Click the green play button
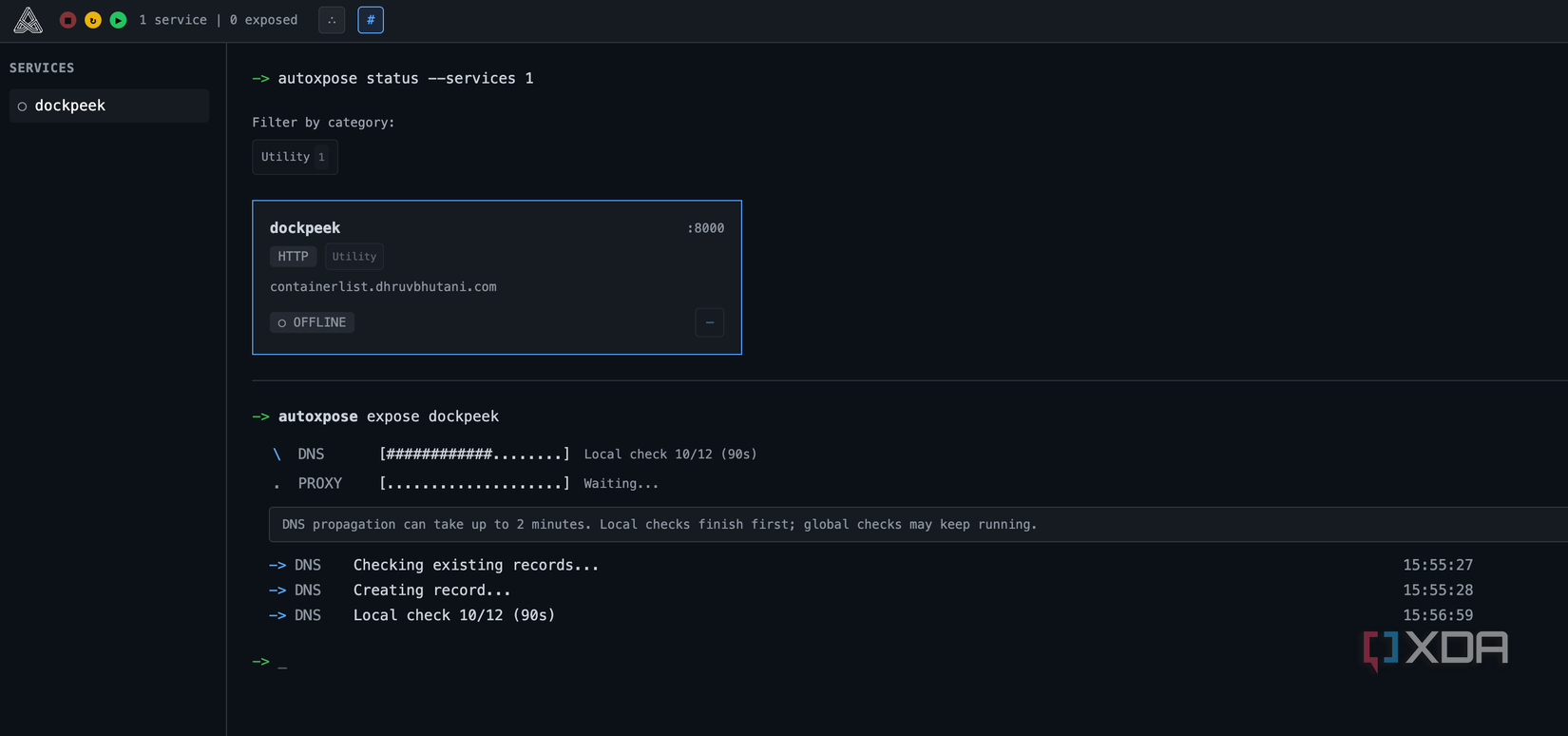 point(118,20)
